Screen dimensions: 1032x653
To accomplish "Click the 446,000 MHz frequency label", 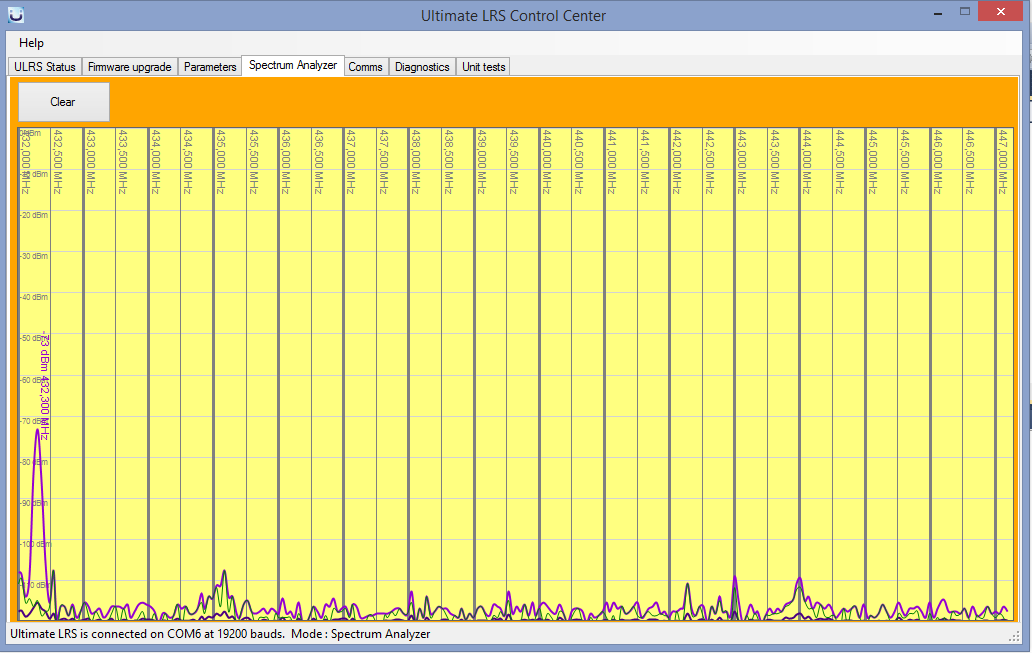I will 937,161.
